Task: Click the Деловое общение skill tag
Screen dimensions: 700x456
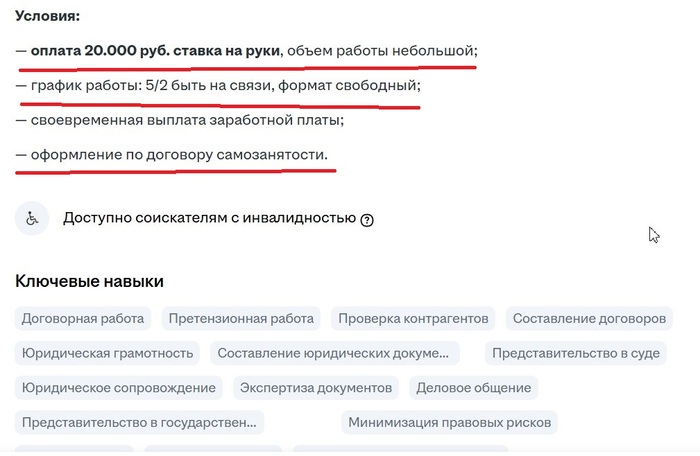Action: point(474,387)
